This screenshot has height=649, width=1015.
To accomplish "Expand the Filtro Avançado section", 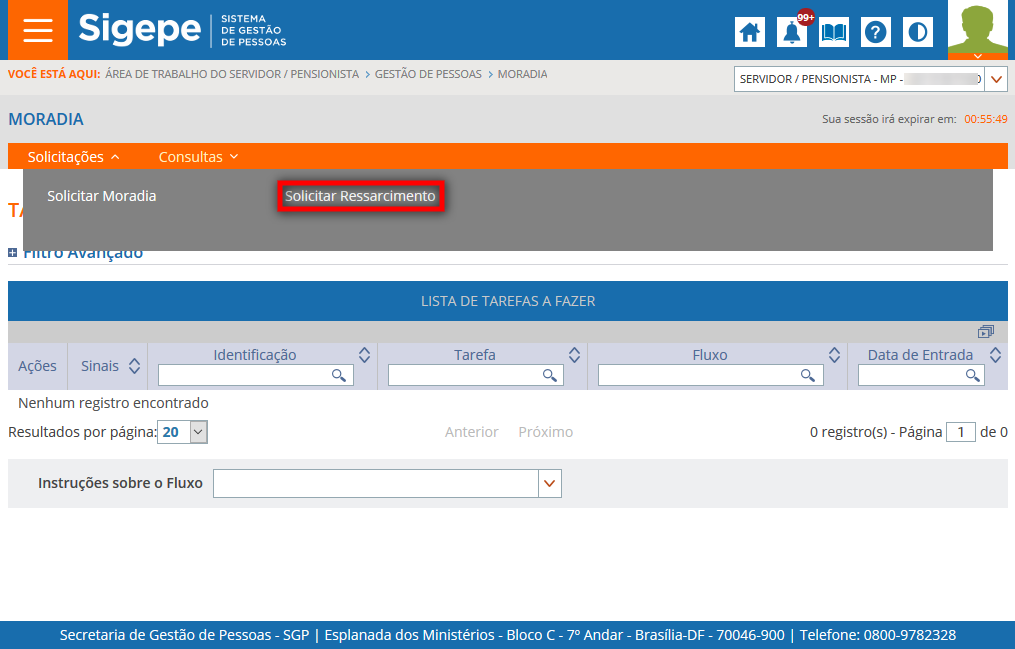I will pos(13,253).
